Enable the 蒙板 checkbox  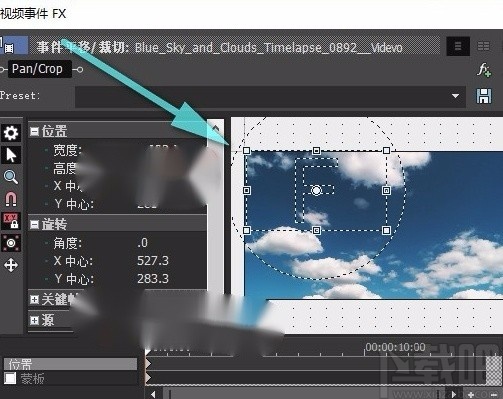pos(10,378)
